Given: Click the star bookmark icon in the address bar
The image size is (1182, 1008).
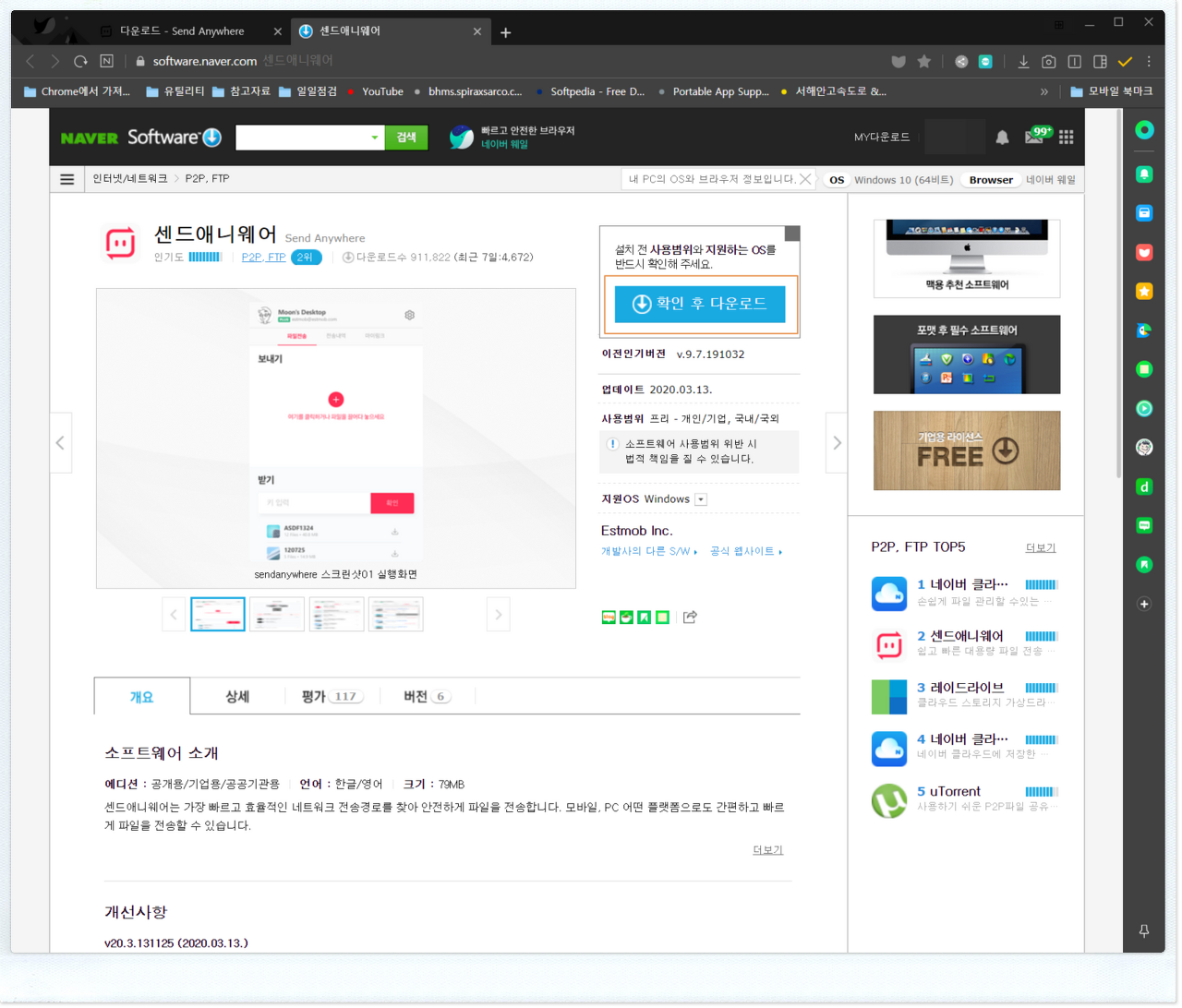Looking at the screenshot, I should pos(923,62).
